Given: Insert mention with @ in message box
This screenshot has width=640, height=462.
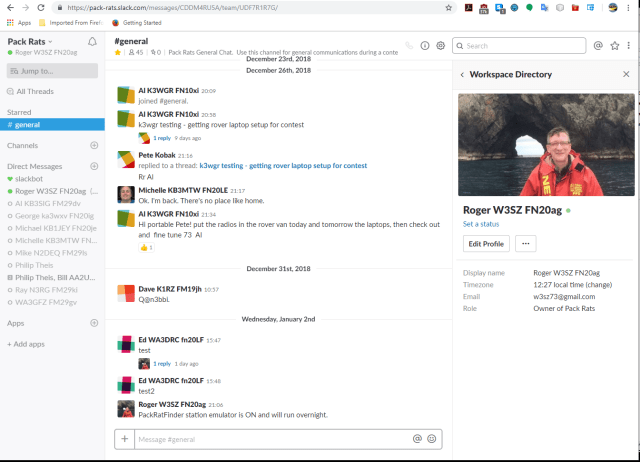Looking at the screenshot, I should (x=417, y=439).
